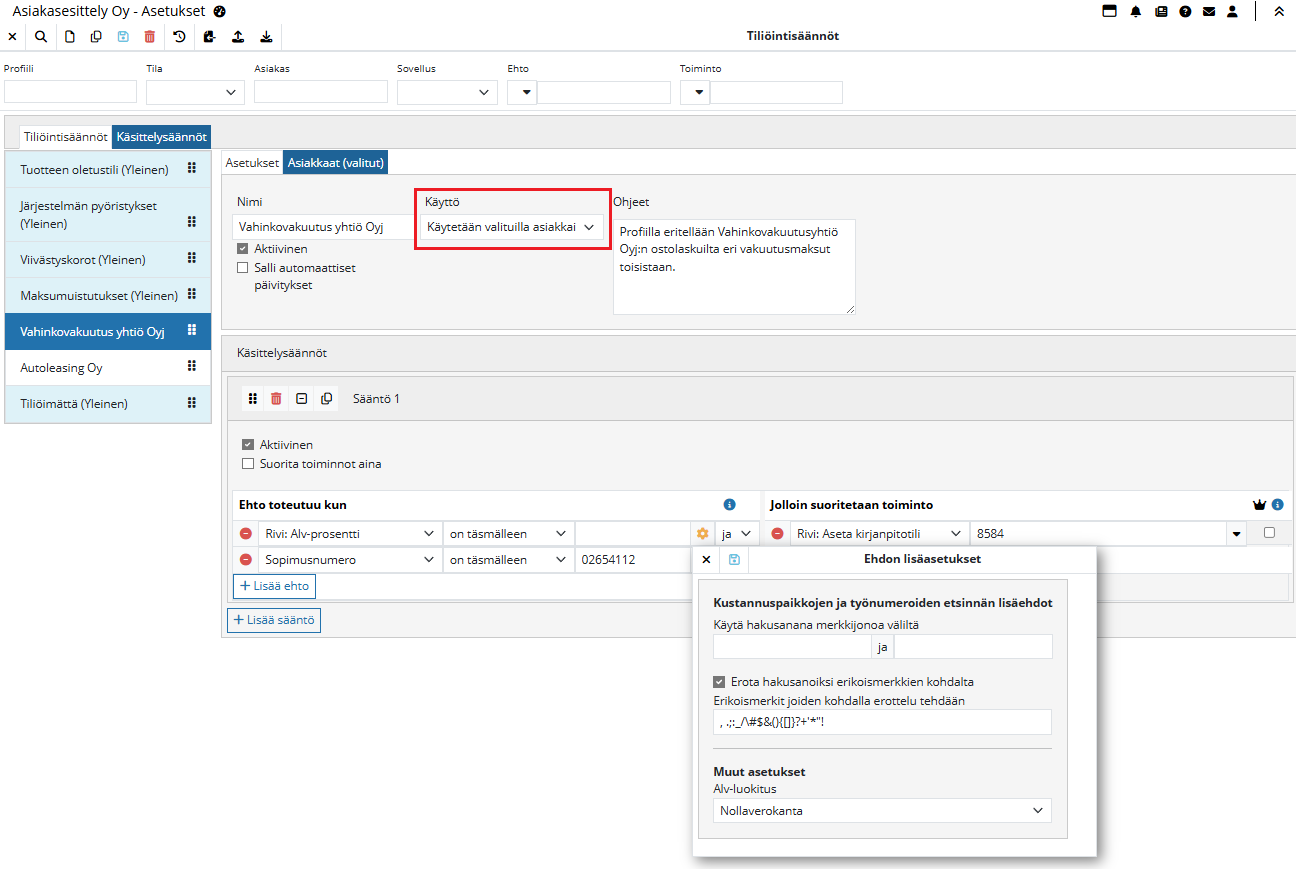Check Suorita toiminnot aina option
Viewport: 1296px width, 869px height.
248,464
